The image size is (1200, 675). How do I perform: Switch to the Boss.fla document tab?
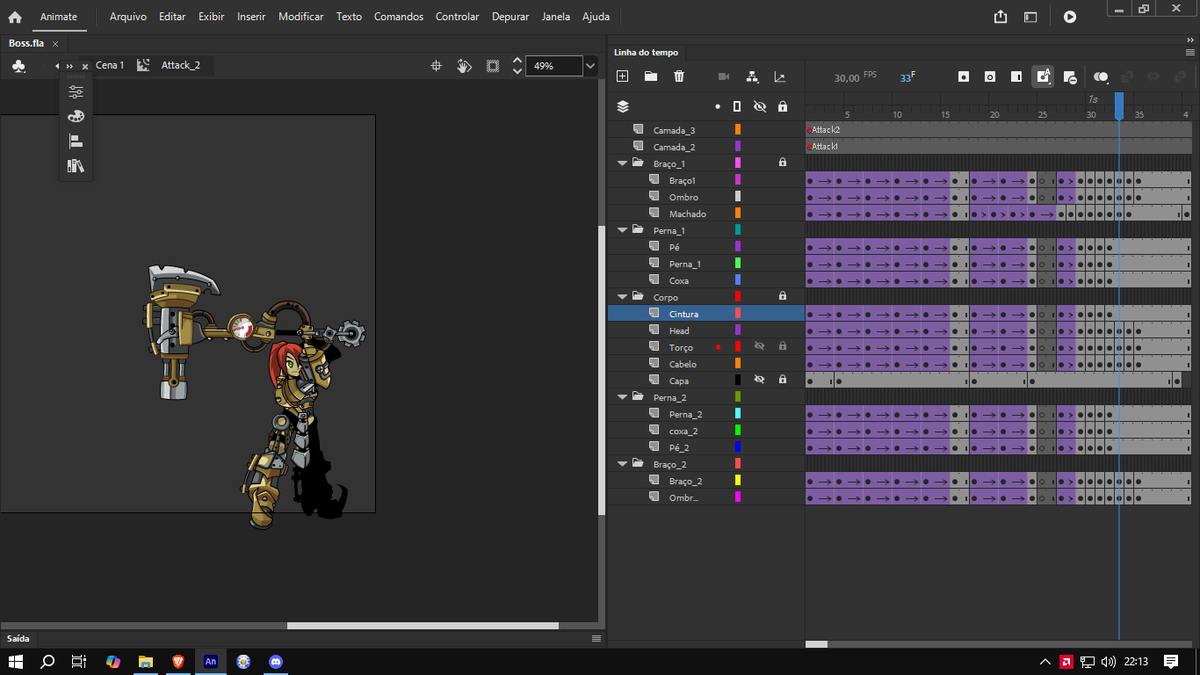tap(26, 44)
